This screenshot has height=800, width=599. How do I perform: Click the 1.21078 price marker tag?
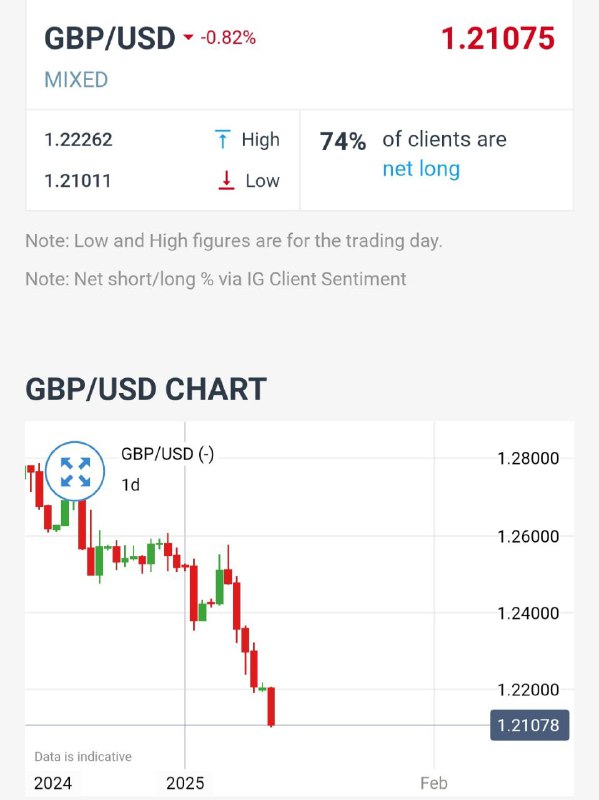point(529,725)
